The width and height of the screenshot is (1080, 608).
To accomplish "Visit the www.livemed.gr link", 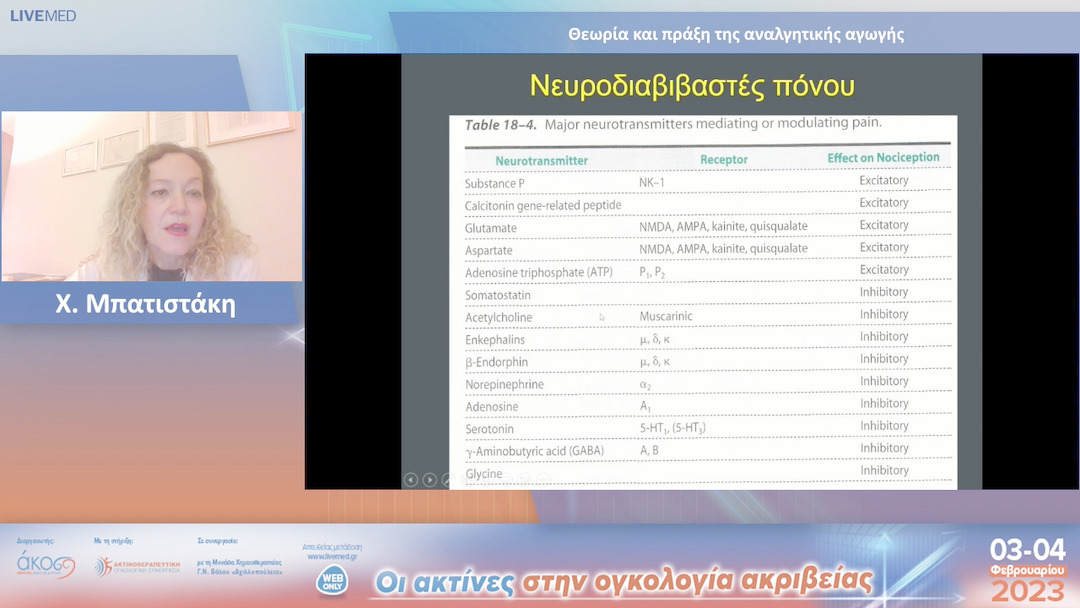I will click(x=332, y=556).
